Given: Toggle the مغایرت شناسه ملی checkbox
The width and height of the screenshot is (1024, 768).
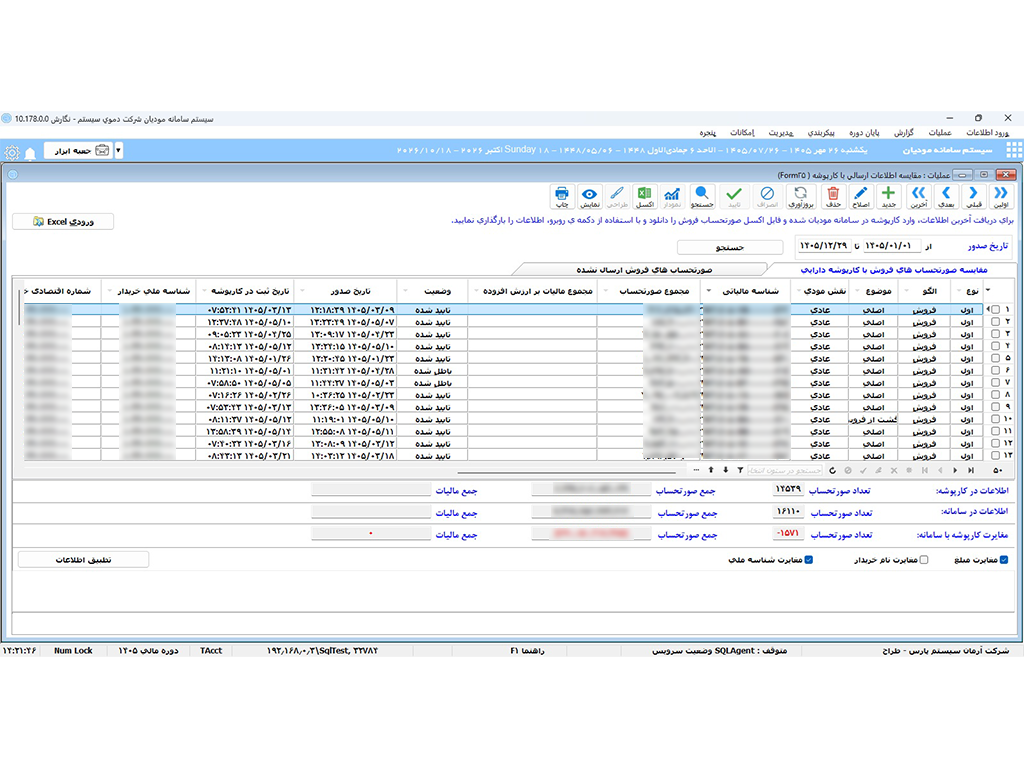Looking at the screenshot, I should pos(808,560).
